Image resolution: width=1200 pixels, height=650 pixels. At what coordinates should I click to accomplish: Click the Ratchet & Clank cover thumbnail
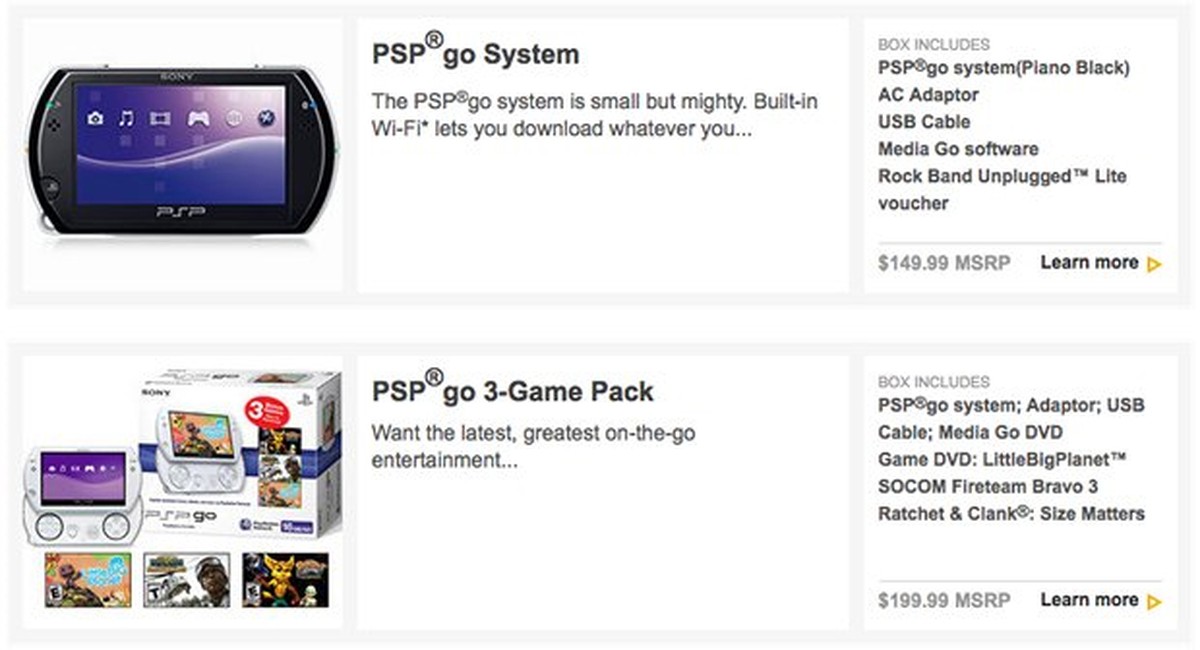(x=286, y=578)
